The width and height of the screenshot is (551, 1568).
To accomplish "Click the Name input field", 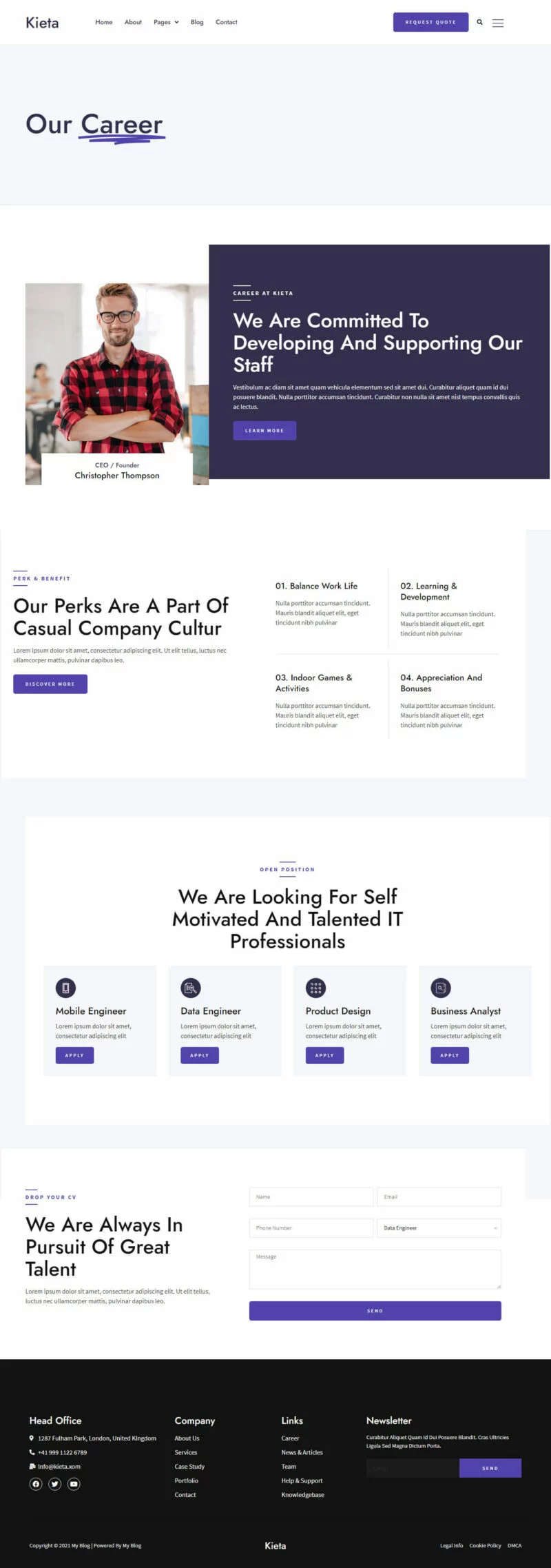I will pos(311,1197).
